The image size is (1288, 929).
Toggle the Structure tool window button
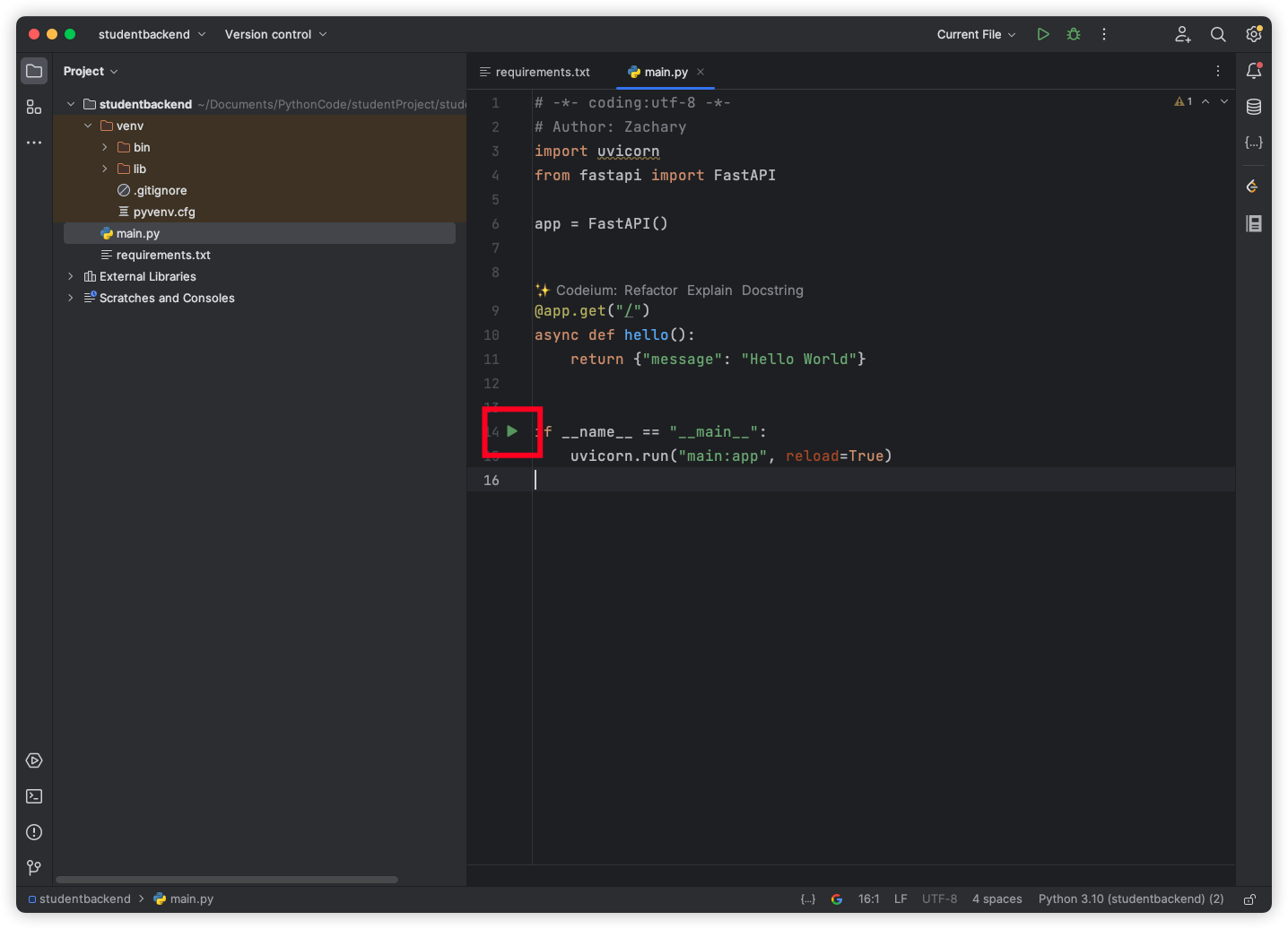pos(34,107)
